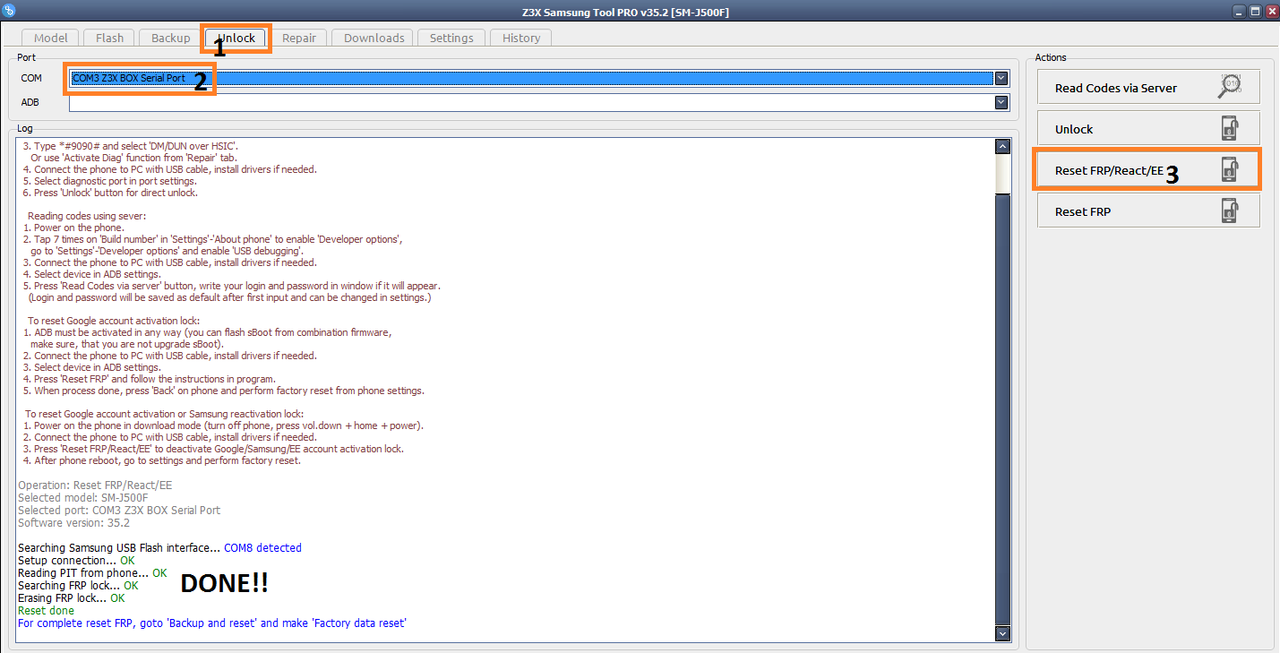This screenshot has height=653, width=1280.
Task: Click log line 'Selected model: SM-J500F'
Action: click(83, 498)
